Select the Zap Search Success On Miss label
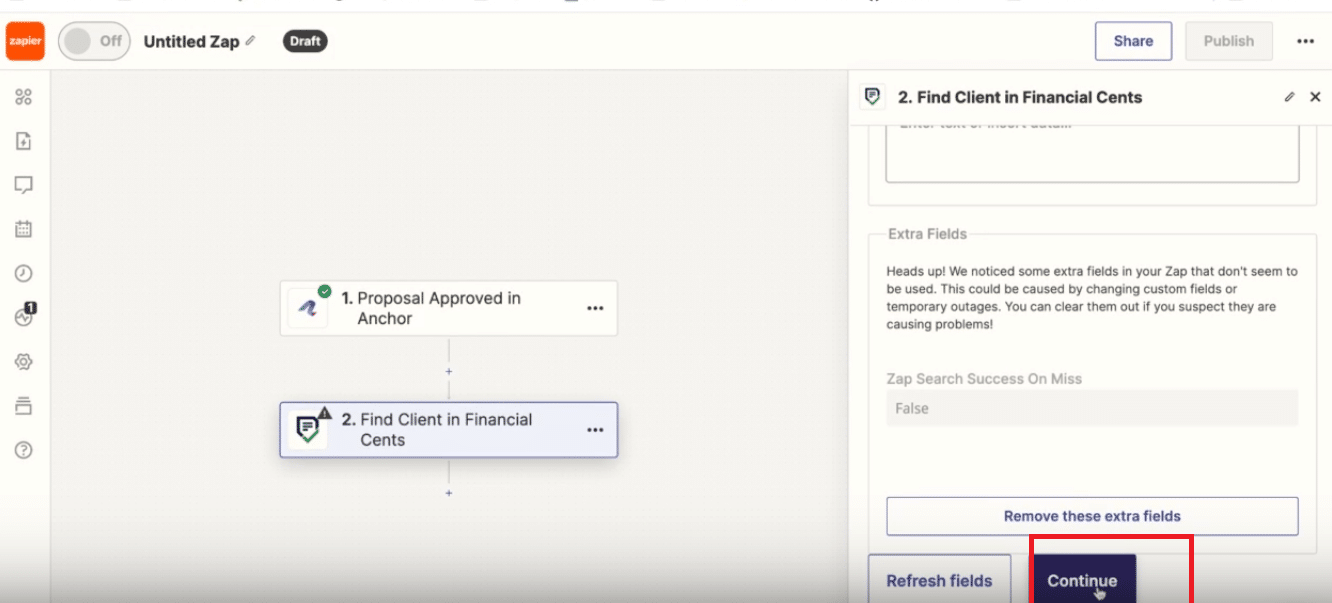The width and height of the screenshot is (1332, 603). (984, 379)
